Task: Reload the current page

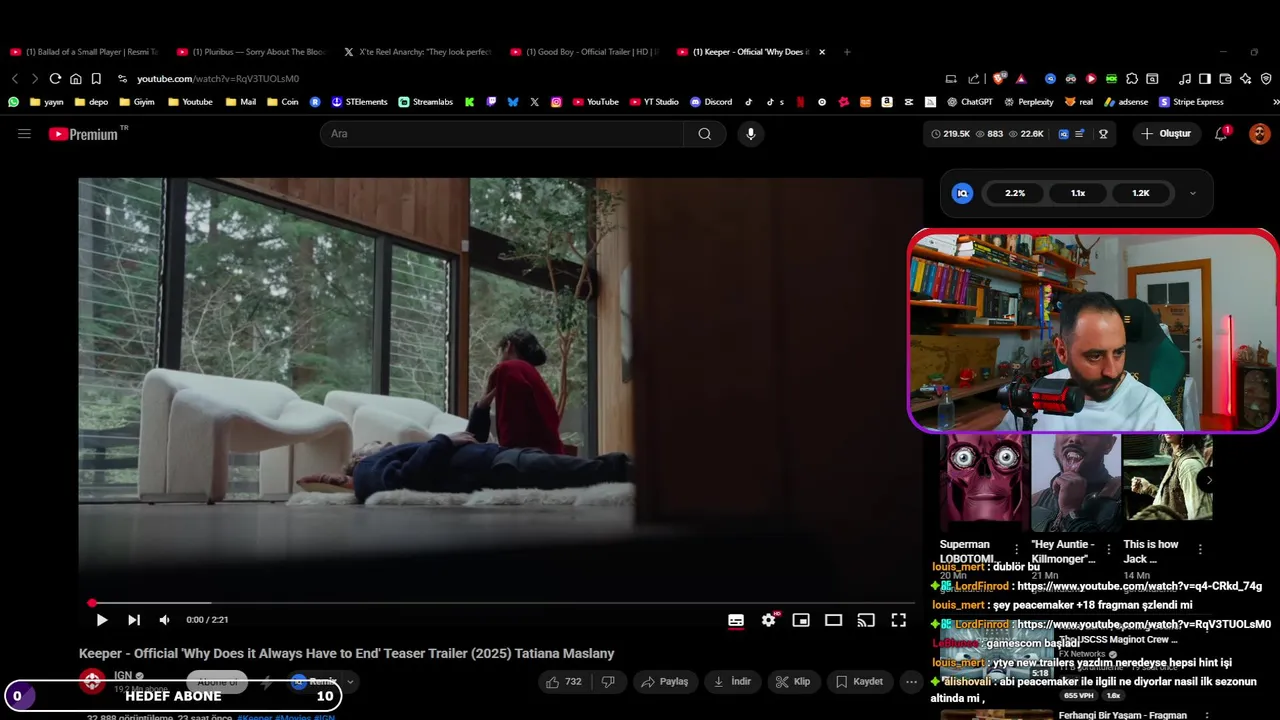Action: pos(55,78)
